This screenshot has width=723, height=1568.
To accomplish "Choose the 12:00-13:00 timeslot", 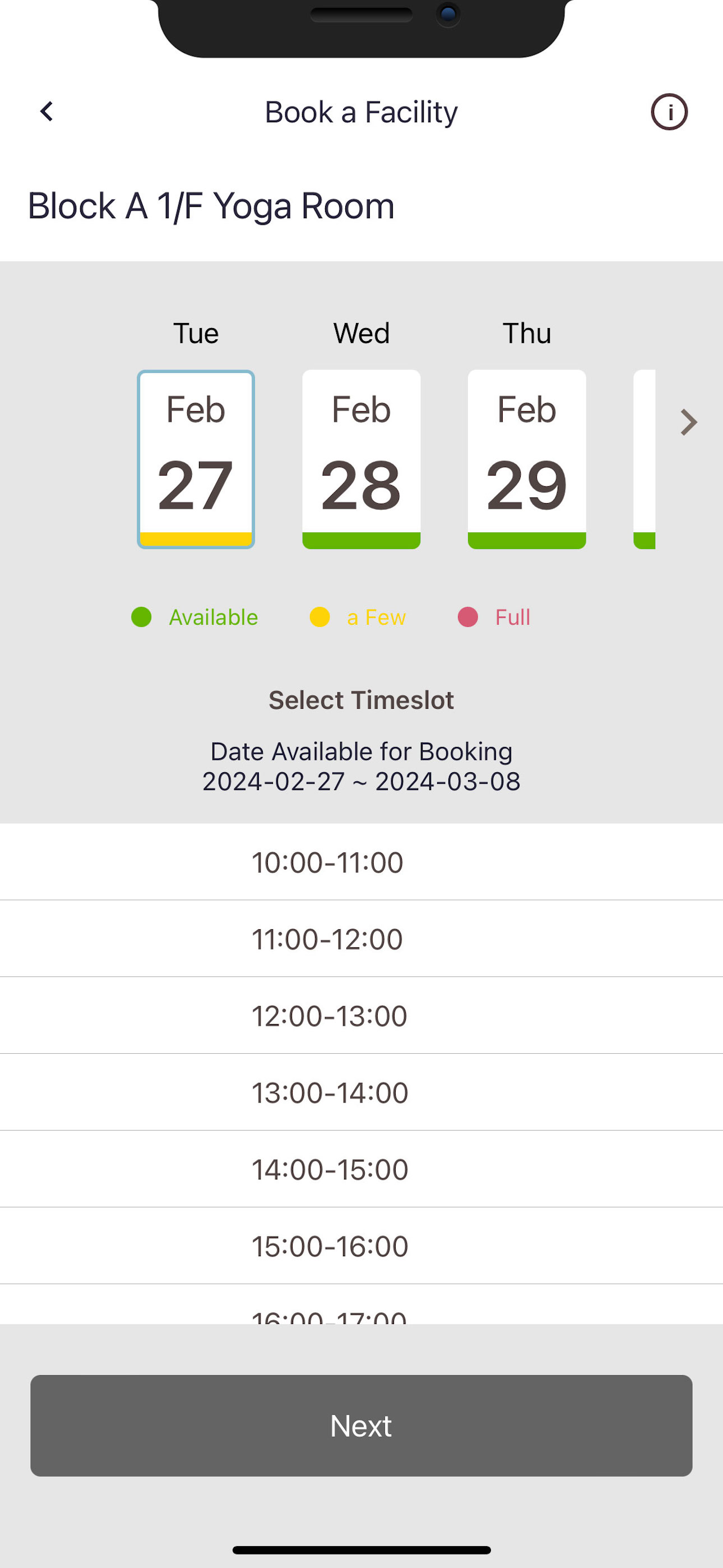I will coord(361,1015).
